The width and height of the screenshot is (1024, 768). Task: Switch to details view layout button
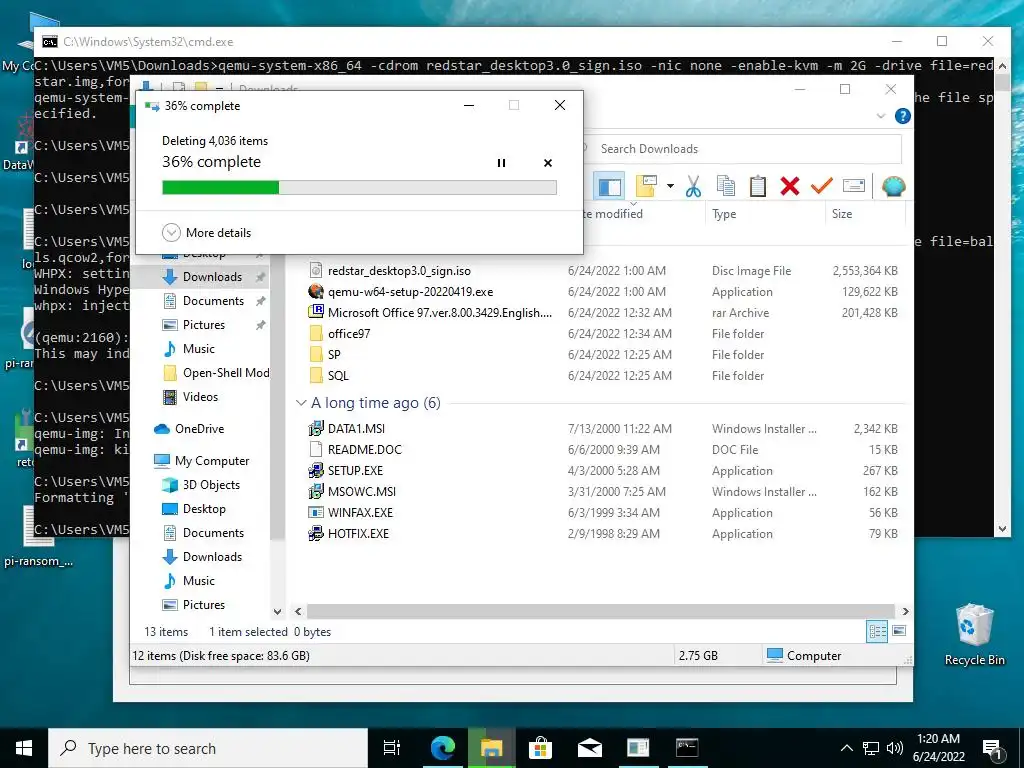[877, 632]
